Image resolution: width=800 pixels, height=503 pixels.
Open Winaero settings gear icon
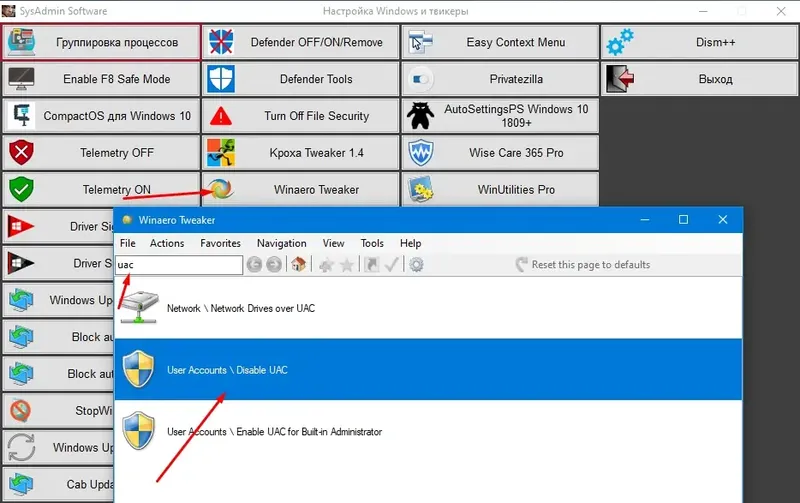(x=416, y=264)
